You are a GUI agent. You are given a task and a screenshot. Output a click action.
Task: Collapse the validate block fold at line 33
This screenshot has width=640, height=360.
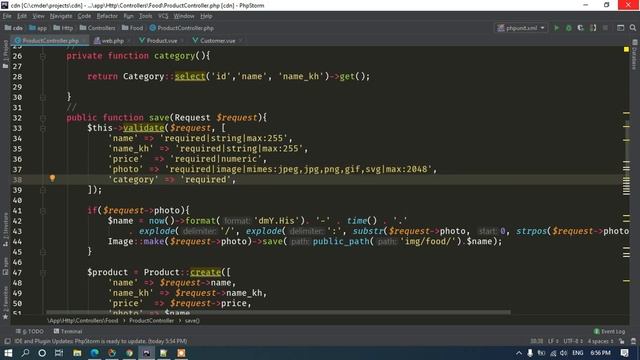pyautogui.click(x=43, y=128)
